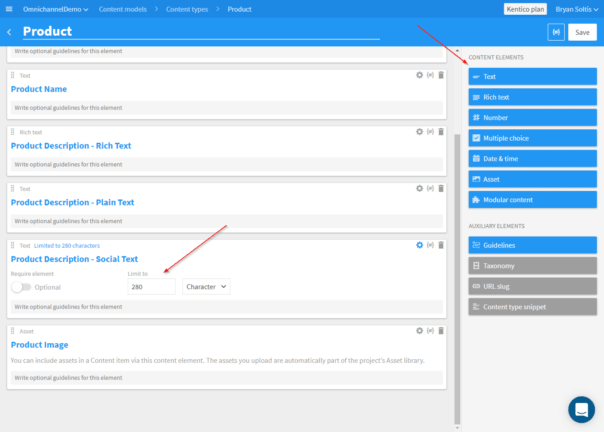The height and width of the screenshot is (432, 604).
Task: Click guidelines field under Product Description - Social Text
Action: 226,307
